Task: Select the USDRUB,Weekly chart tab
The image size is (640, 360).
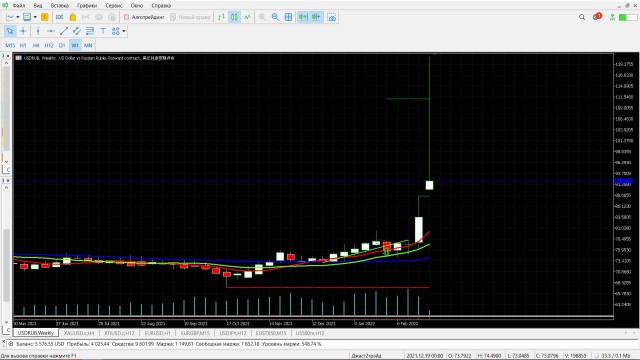Action: coord(36,333)
